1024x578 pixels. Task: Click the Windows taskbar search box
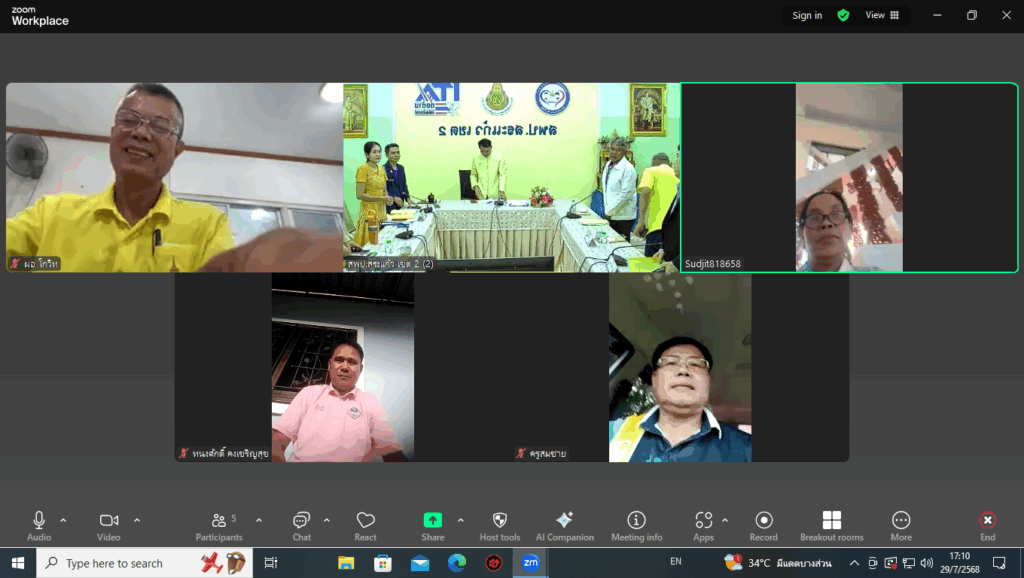pos(145,563)
